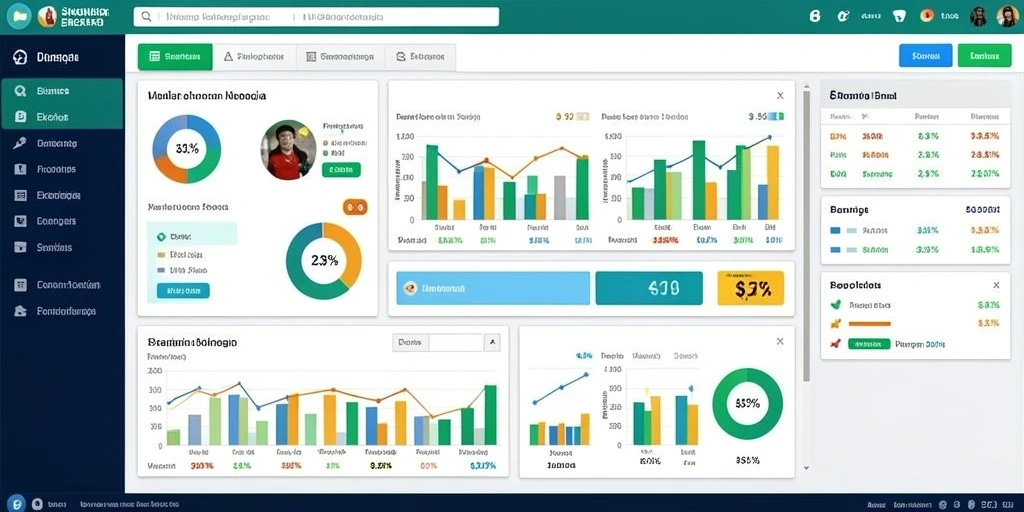Click the blue button at the top right
The width and height of the screenshot is (1024, 512).
(925, 56)
